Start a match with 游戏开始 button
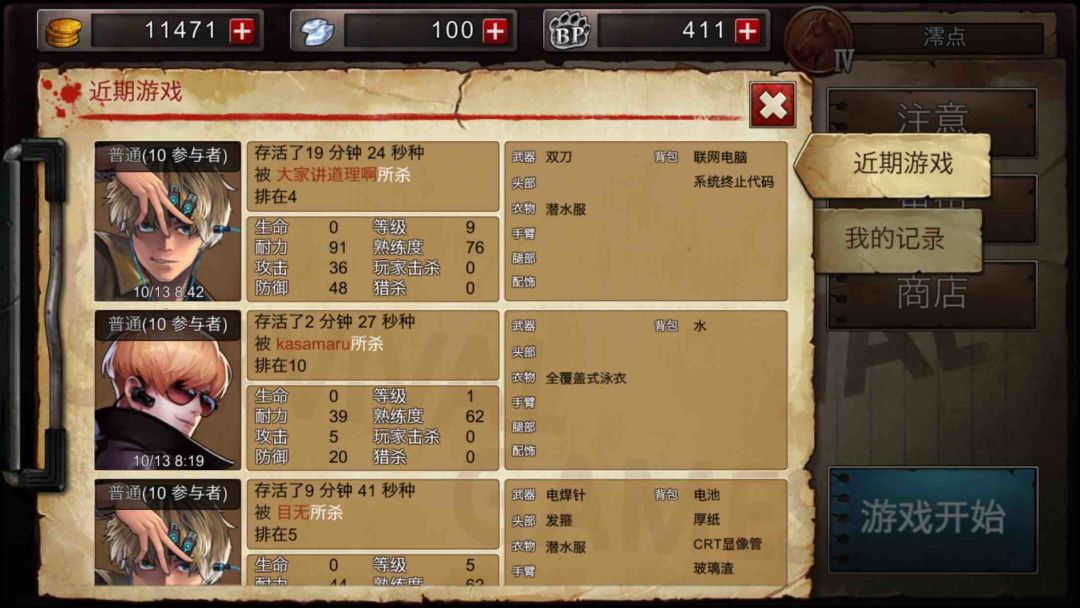Image resolution: width=1080 pixels, height=608 pixels. click(x=933, y=519)
